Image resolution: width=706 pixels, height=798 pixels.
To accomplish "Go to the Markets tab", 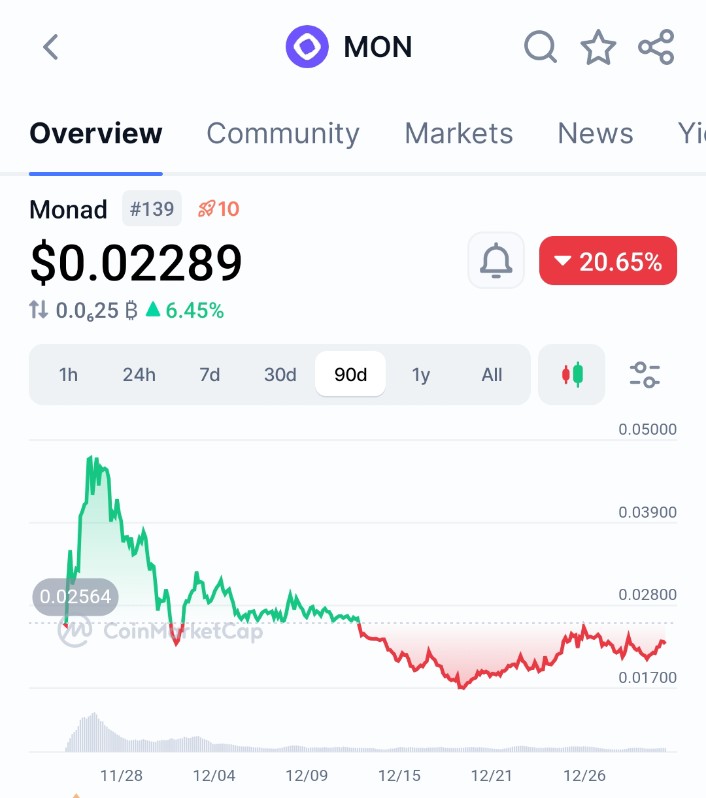I will coord(458,133).
